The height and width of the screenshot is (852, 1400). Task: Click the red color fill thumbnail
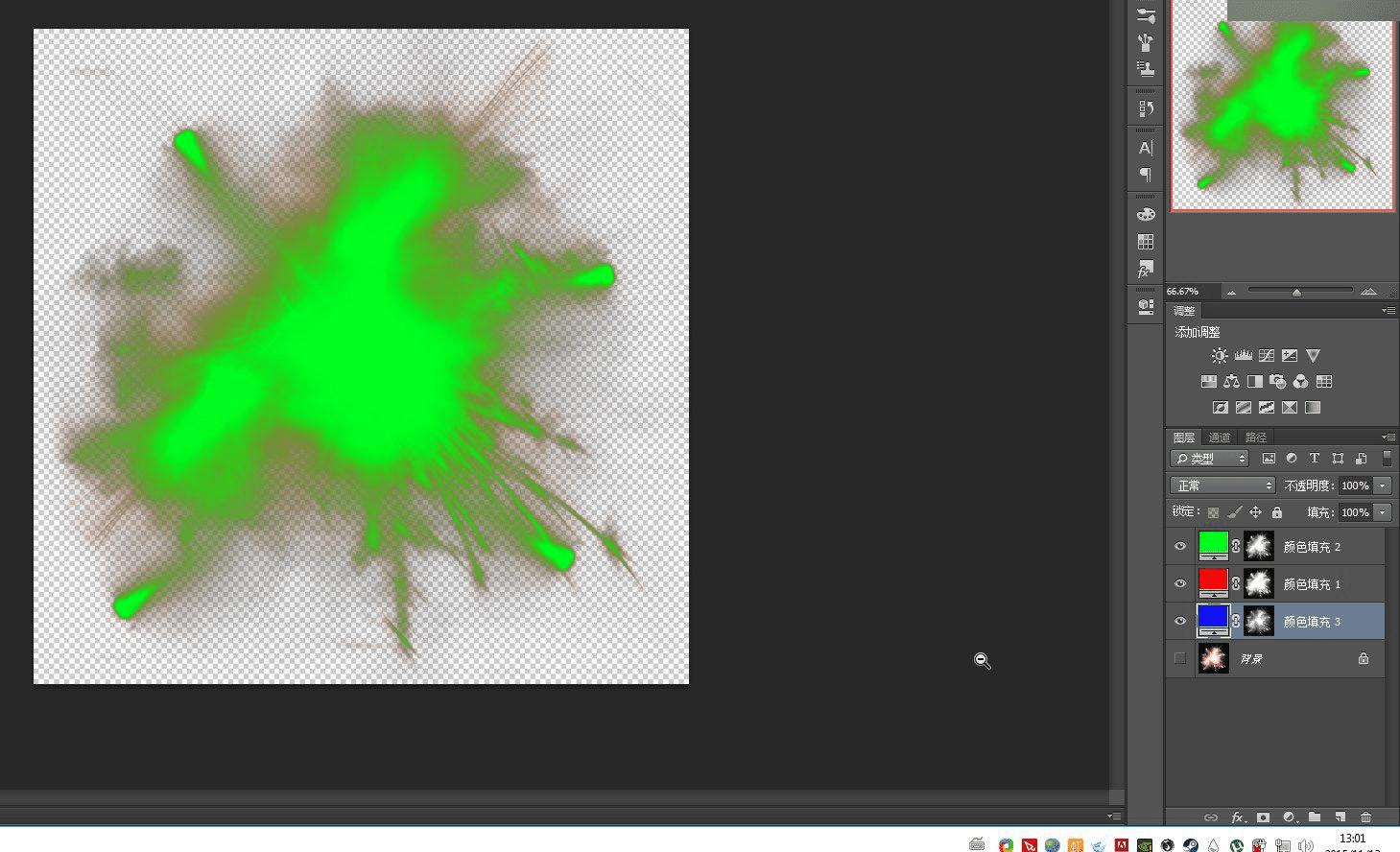(1214, 581)
